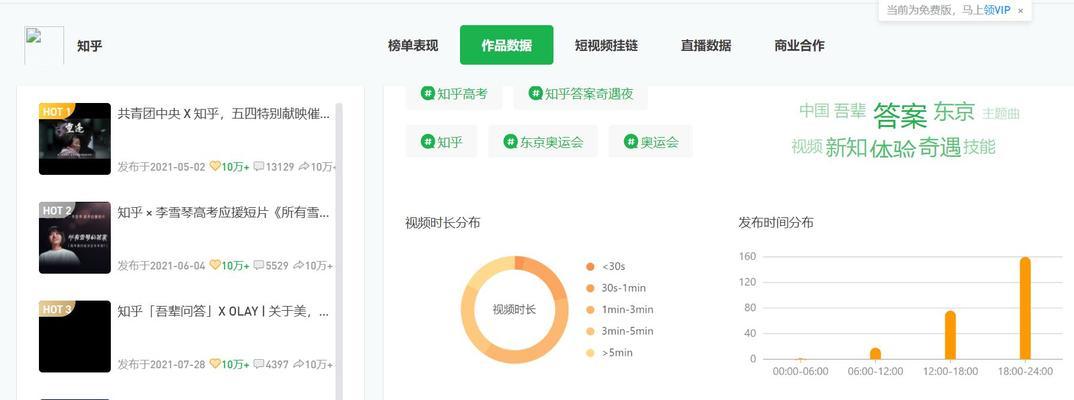Click the 06:00-12:00 bar
The height and width of the screenshot is (400, 1074).
click(875, 353)
